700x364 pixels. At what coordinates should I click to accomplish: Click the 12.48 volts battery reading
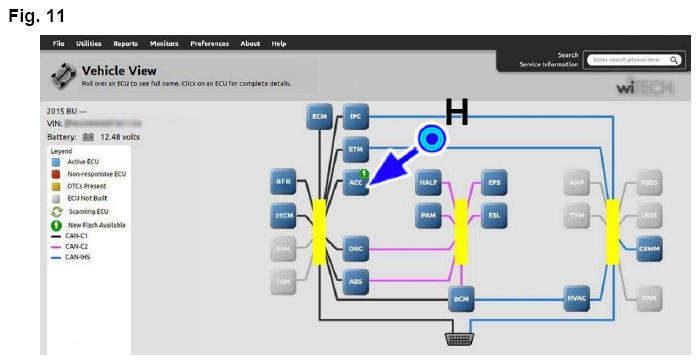coord(120,137)
